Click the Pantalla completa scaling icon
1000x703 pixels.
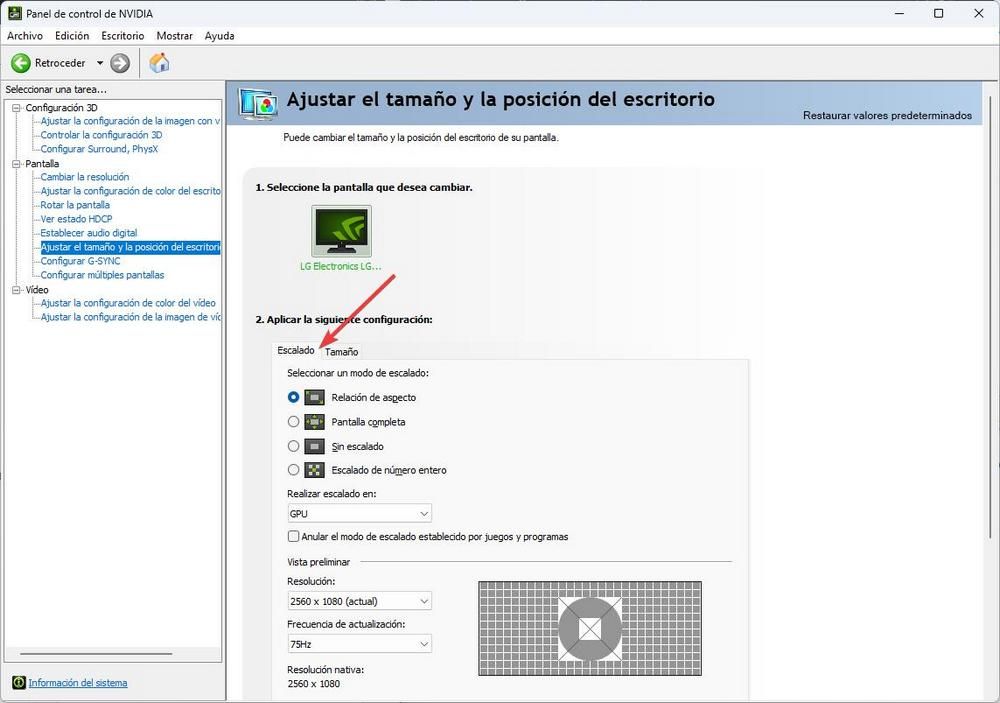(314, 422)
